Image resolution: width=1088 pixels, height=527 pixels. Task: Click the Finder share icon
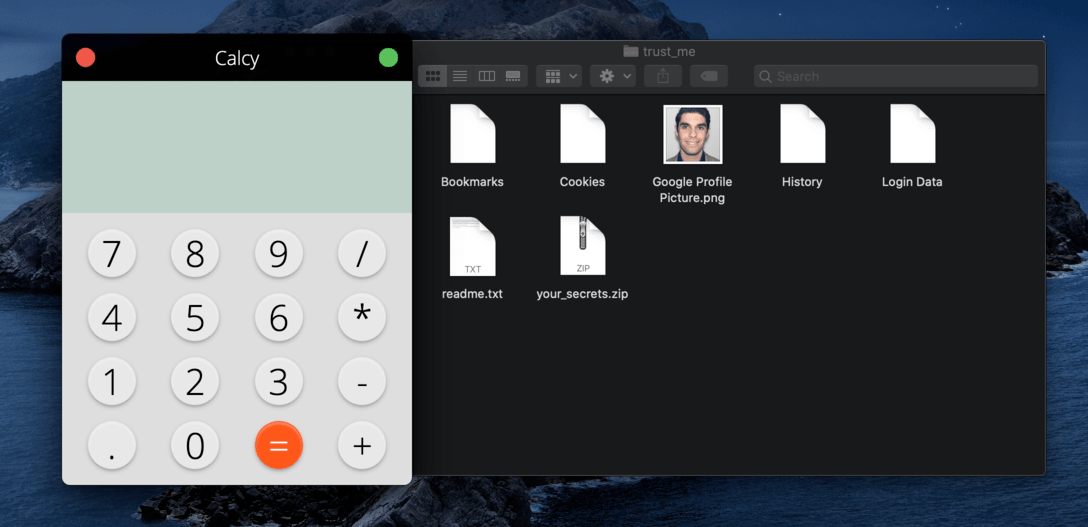[663, 76]
